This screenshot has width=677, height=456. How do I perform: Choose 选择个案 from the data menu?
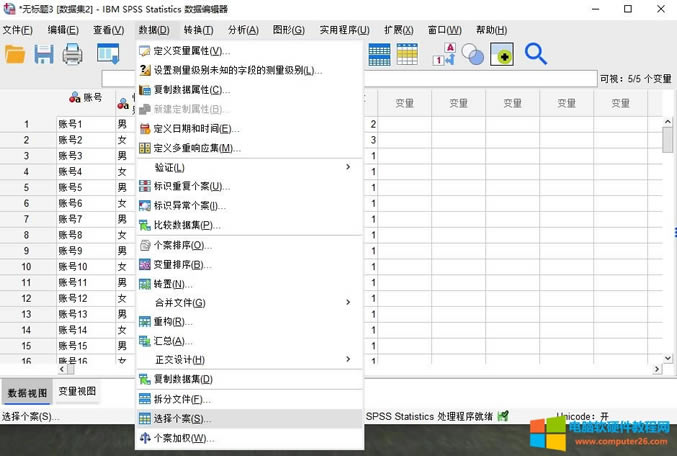(x=182, y=418)
